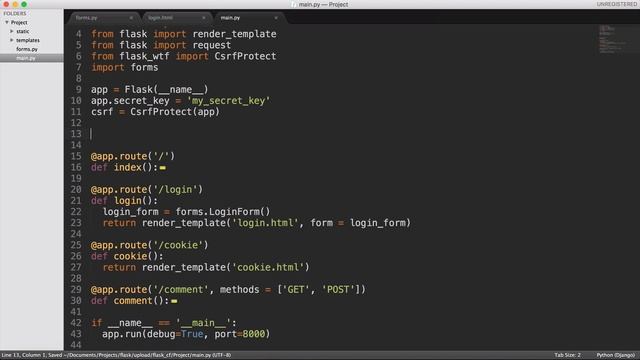Click line number 13 in the gutter
Image resolution: width=640 pixels, height=360 pixels.
(x=76, y=134)
